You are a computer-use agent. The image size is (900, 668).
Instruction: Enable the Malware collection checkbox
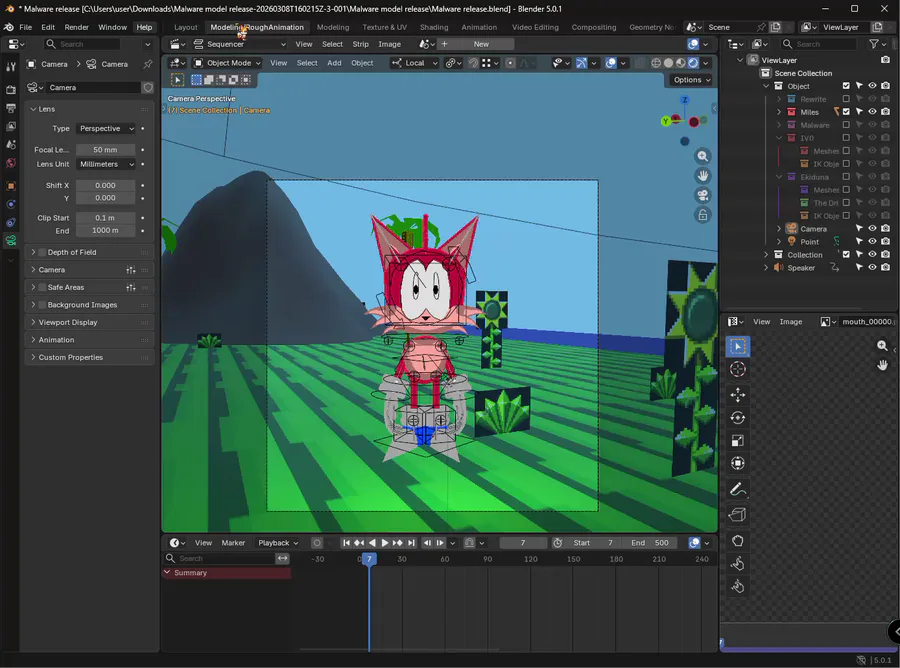coord(846,125)
